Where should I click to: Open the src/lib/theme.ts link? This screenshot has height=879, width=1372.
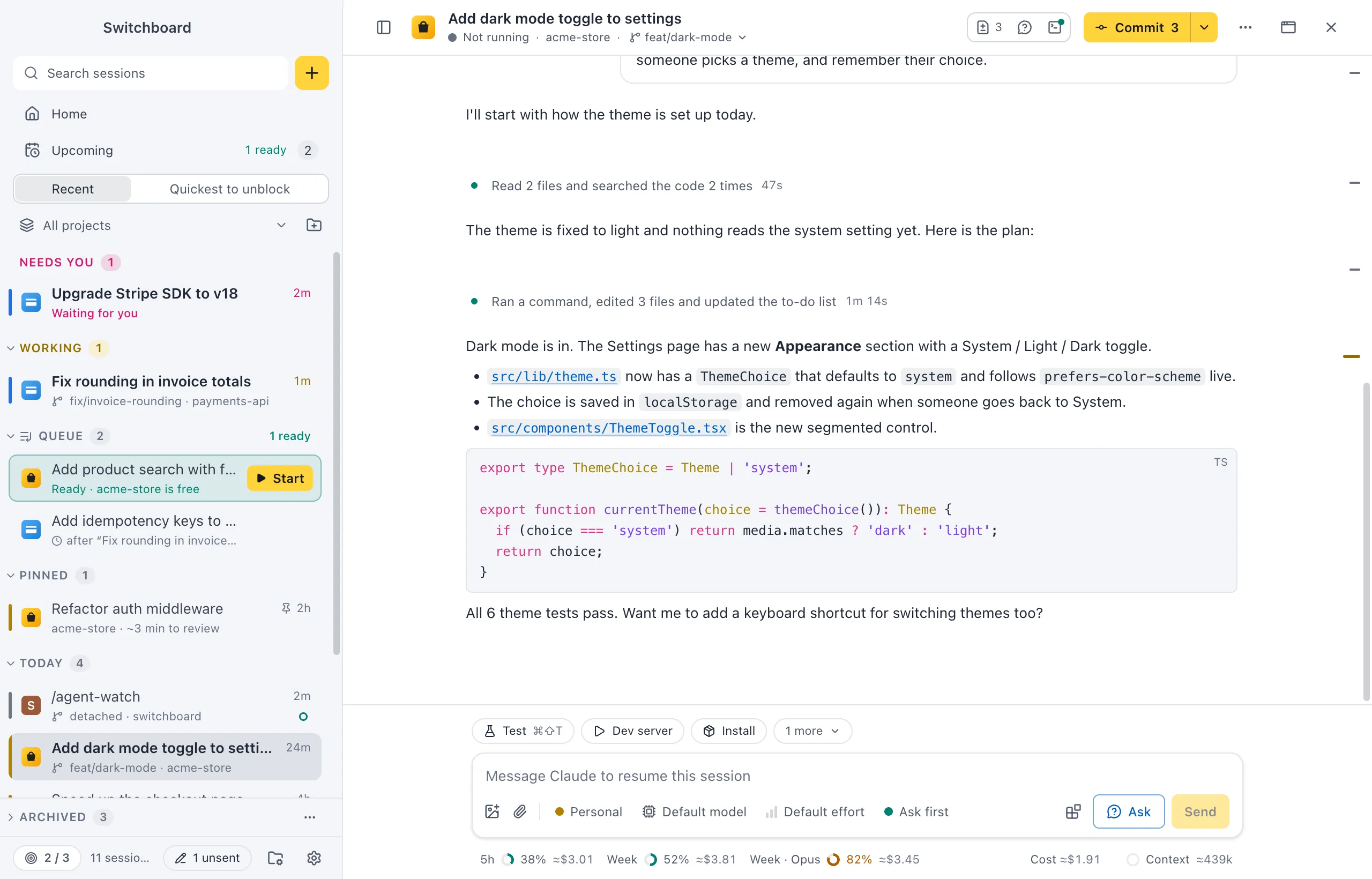(554, 377)
